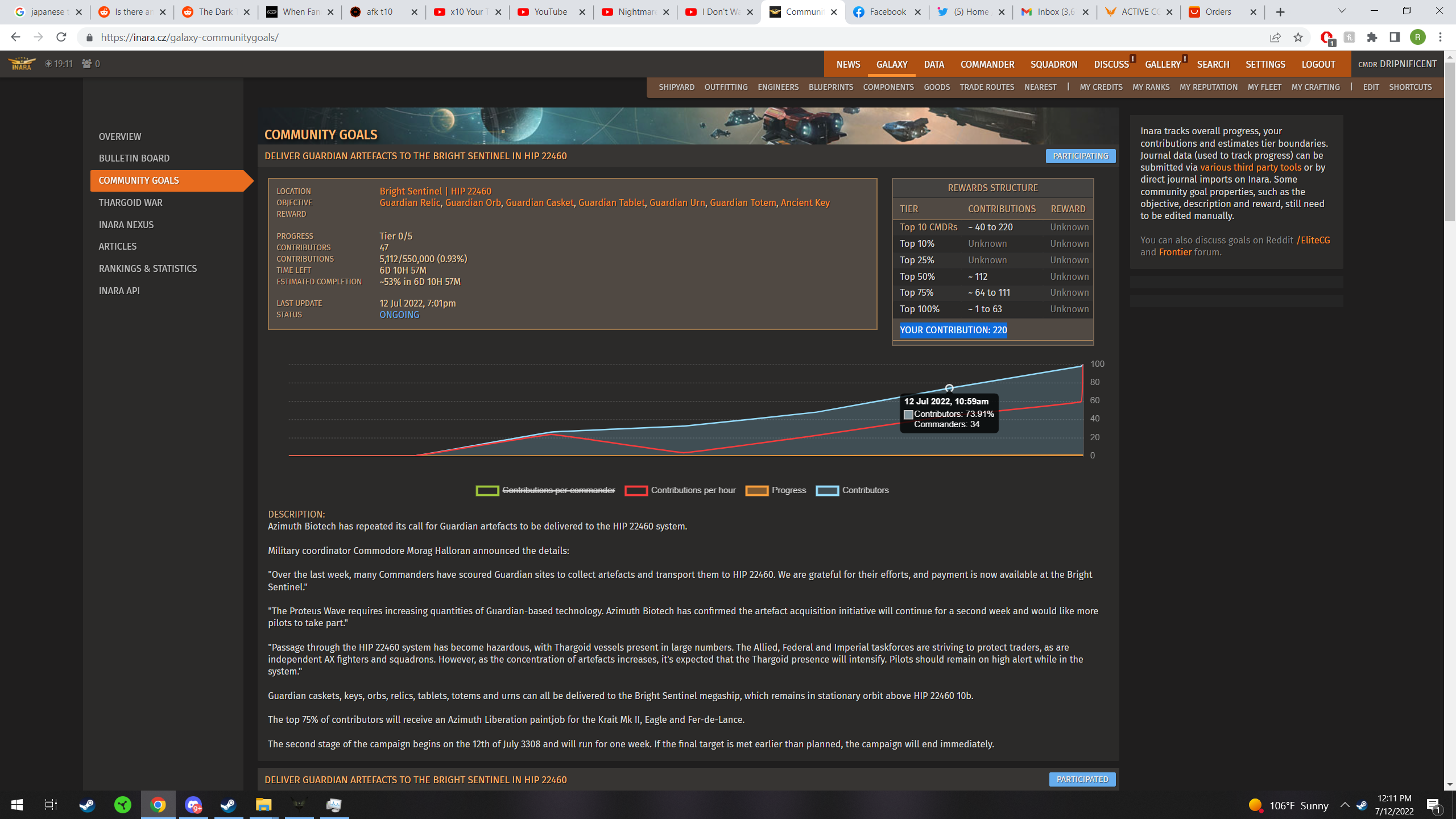
Task: Bookmark this page with star icon
Action: (1298, 38)
